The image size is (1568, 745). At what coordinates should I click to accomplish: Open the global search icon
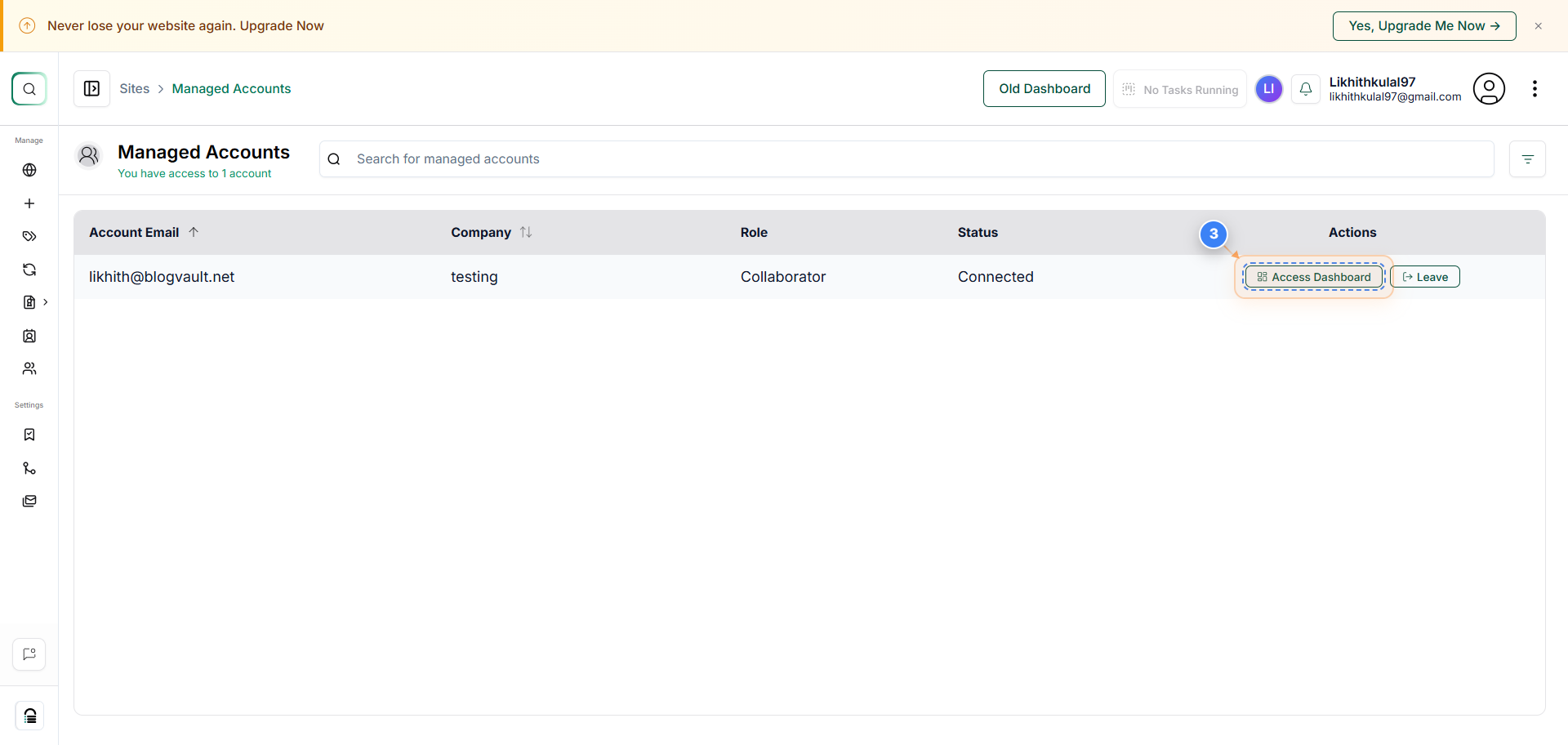29,88
